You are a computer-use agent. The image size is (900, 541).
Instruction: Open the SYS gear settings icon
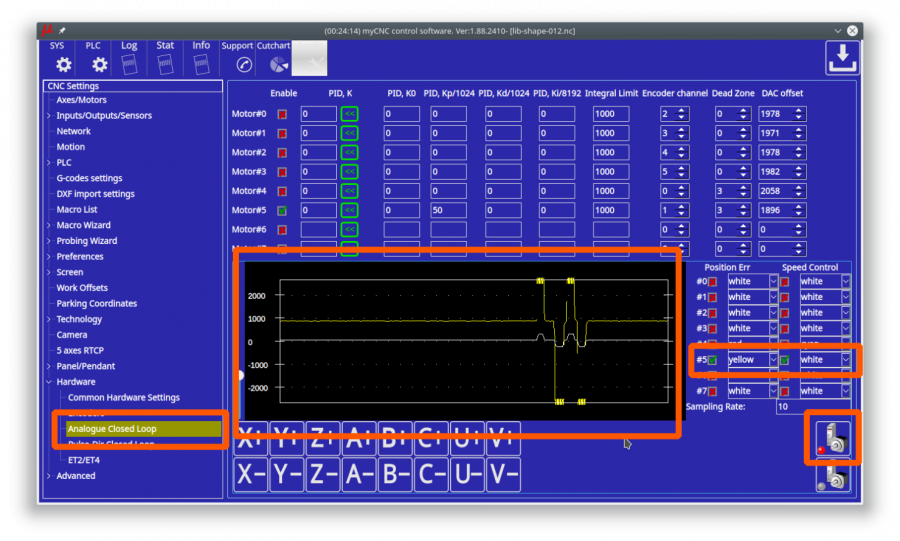click(x=63, y=64)
